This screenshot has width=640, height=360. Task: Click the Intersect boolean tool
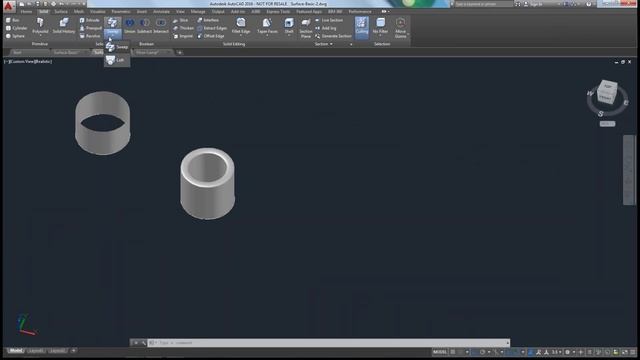click(160, 25)
